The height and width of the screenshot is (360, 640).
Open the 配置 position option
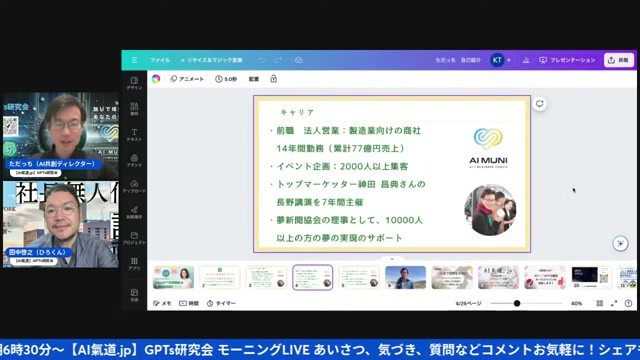pyautogui.click(x=254, y=79)
